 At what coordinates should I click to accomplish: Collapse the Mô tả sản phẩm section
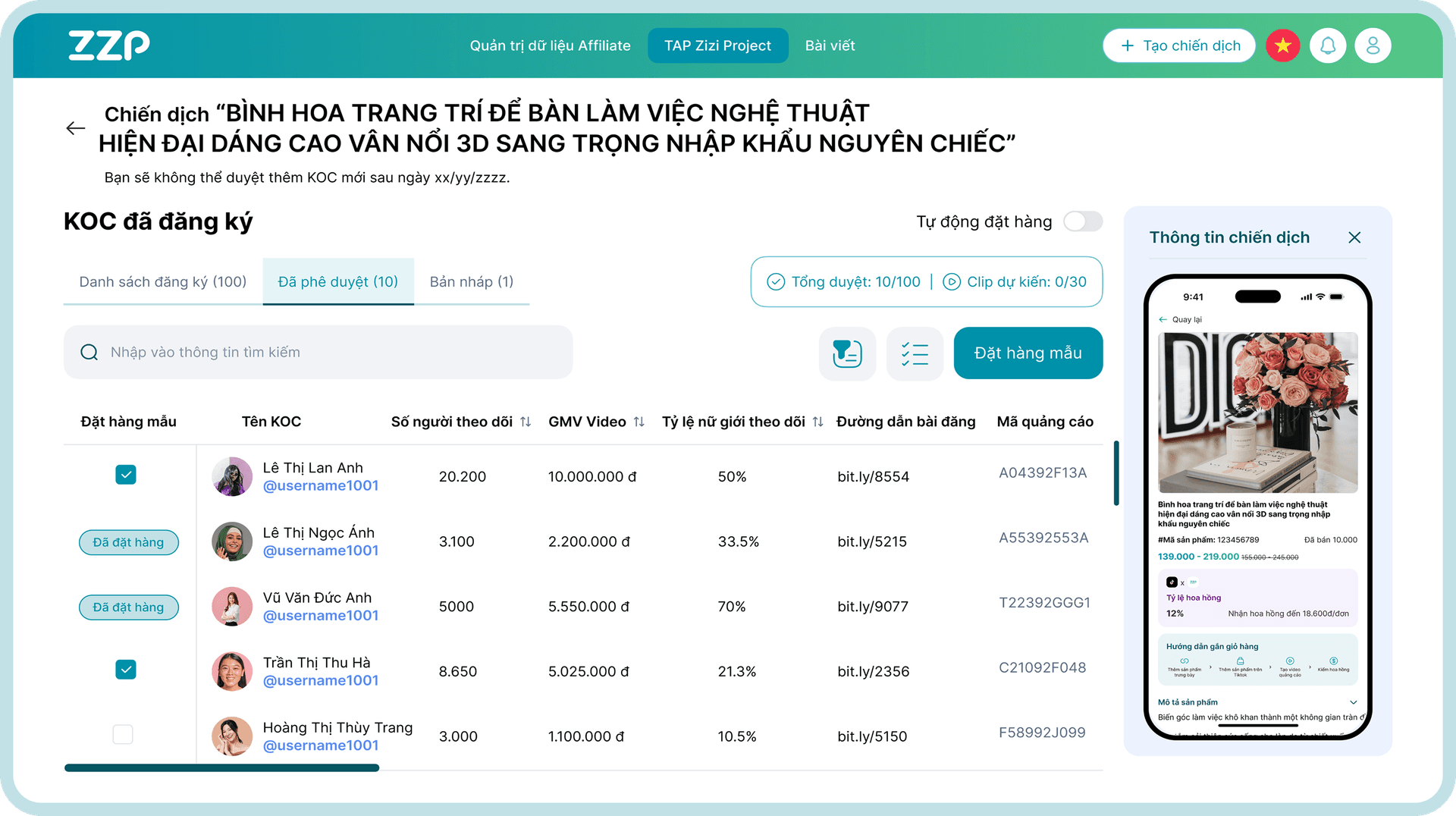(1354, 701)
